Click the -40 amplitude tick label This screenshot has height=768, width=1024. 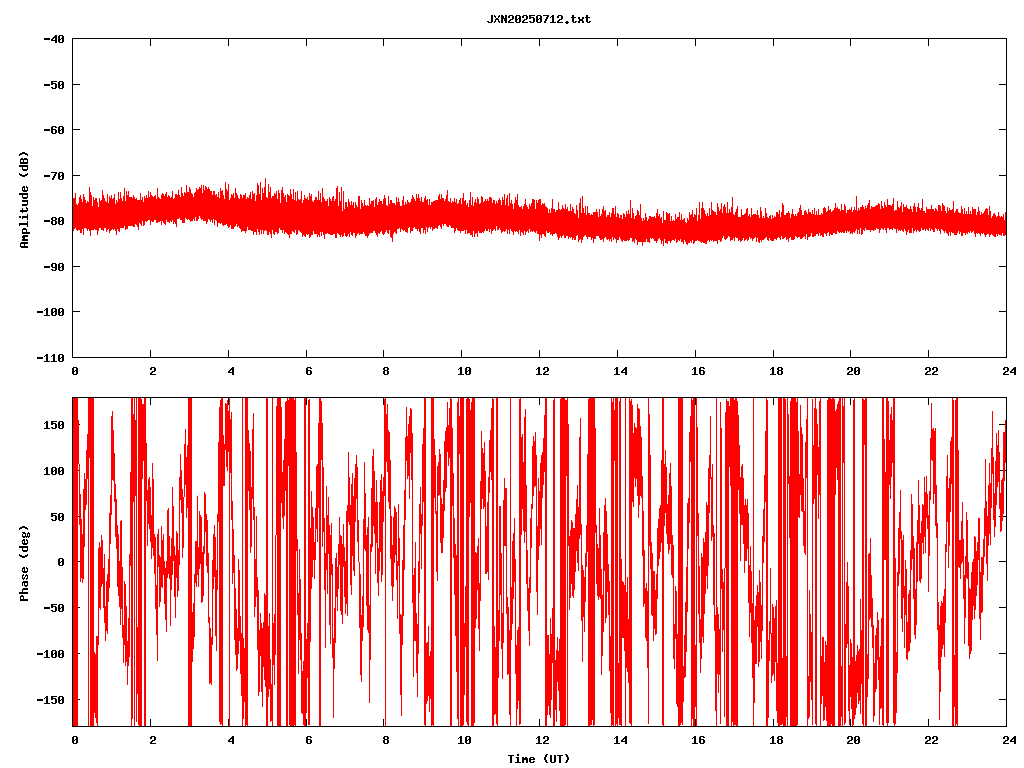pyautogui.click(x=54, y=39)
